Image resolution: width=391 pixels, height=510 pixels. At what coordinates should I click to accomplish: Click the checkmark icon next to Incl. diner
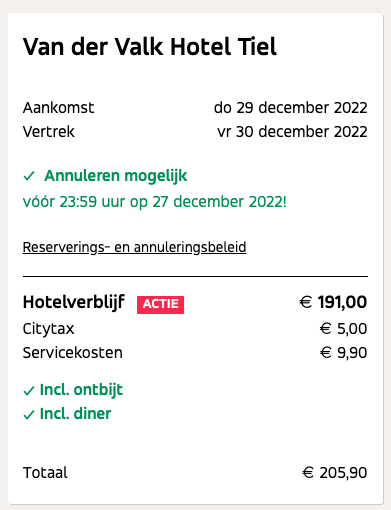tap(29, 414)
